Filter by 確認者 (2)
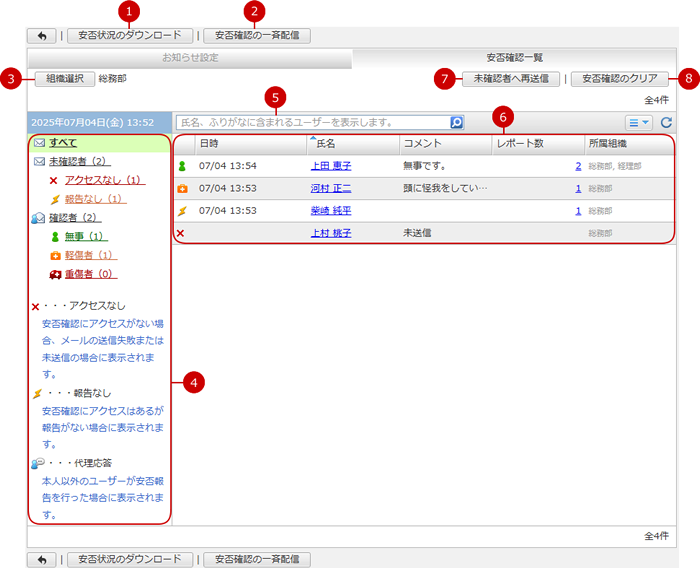 coord(75,218)
